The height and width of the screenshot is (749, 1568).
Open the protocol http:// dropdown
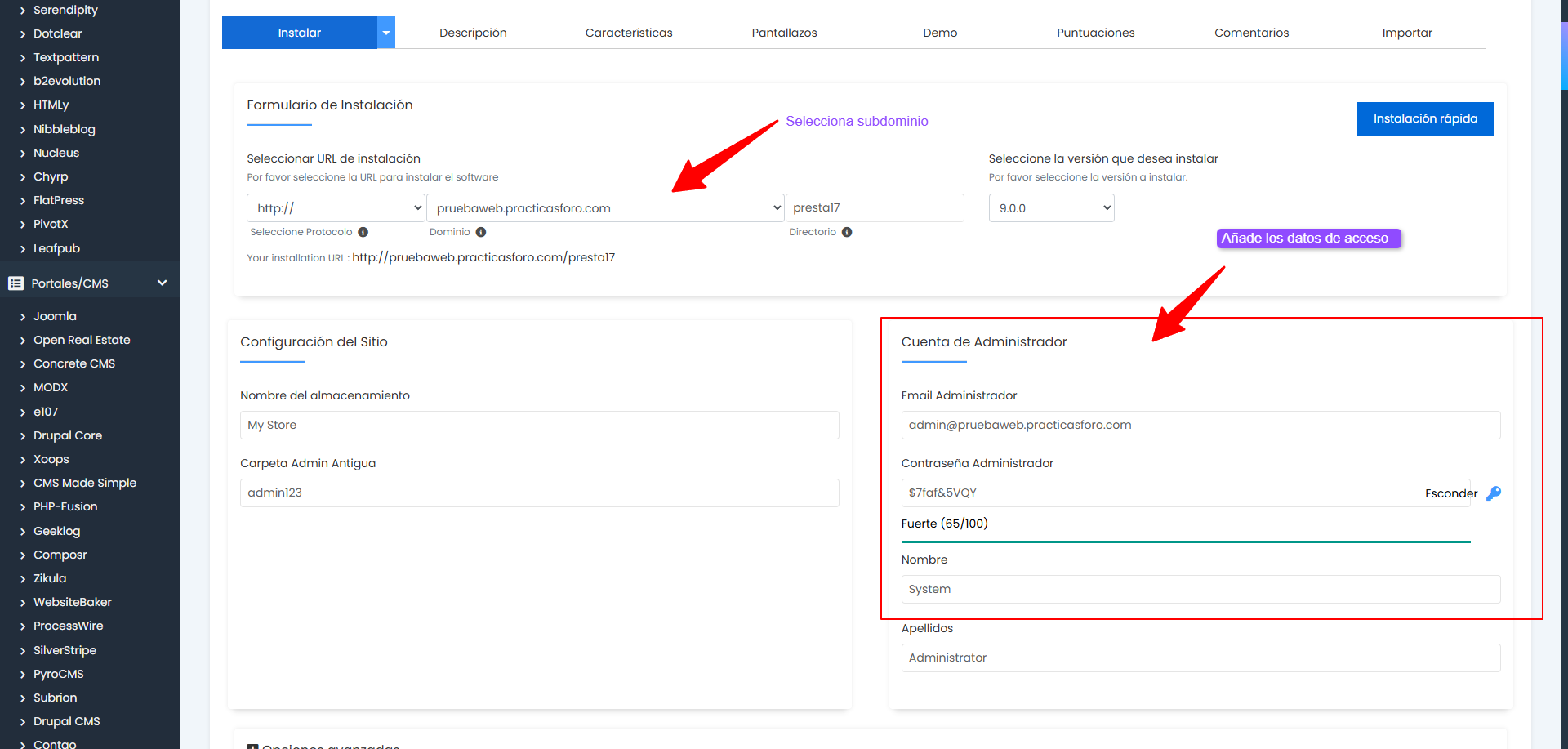(336, 208)
